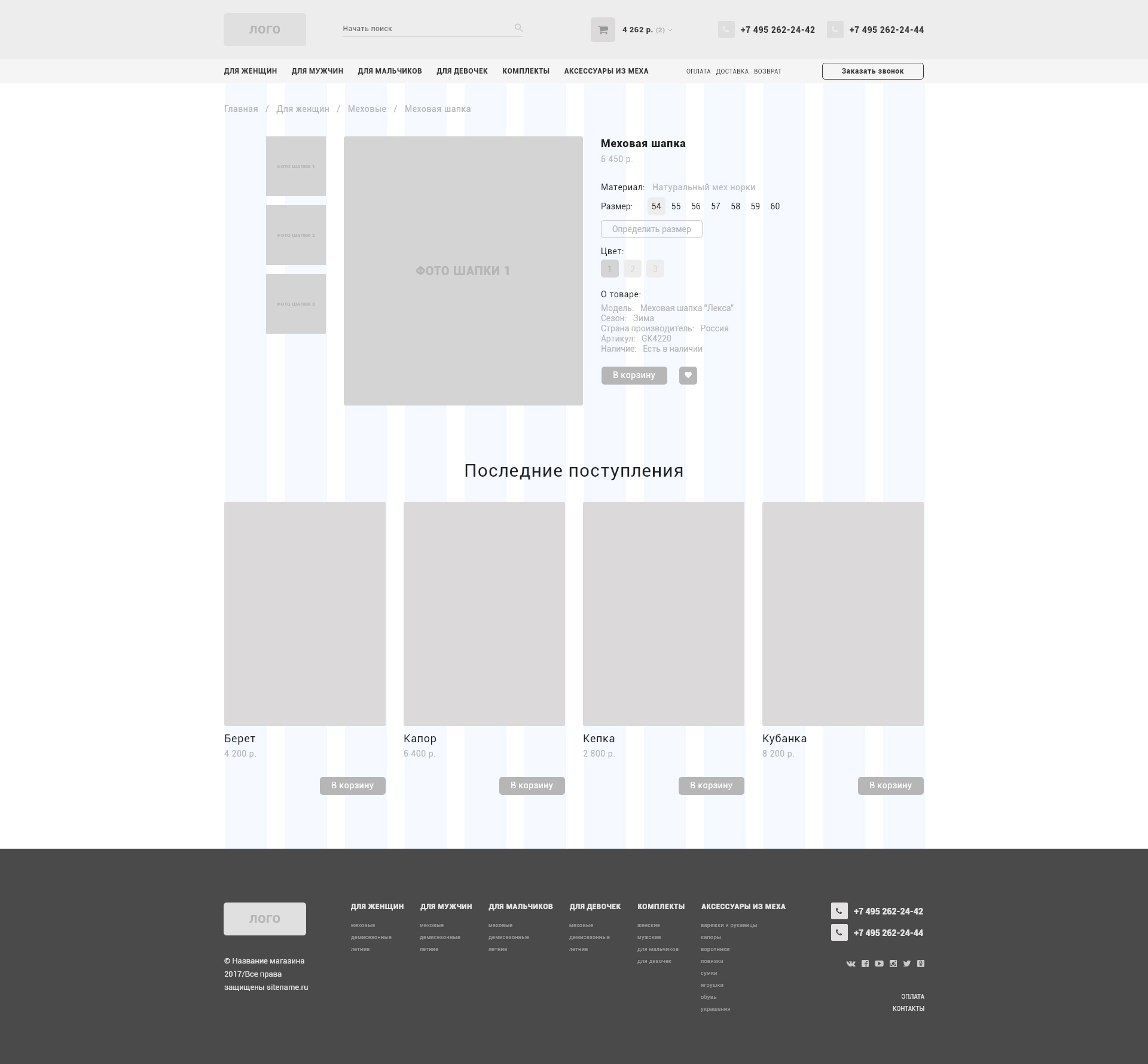1148x1064 pixels.
Task: Choose color swatch number 2
Action: 632,269
